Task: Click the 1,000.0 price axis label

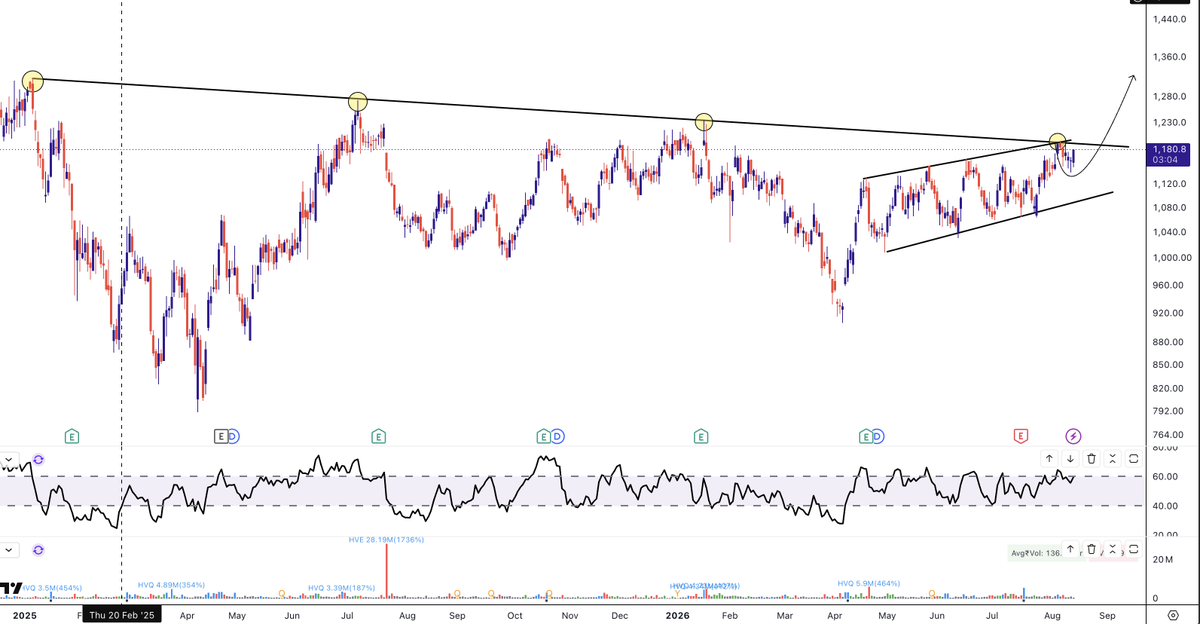Action: (x=1170, y=258)
